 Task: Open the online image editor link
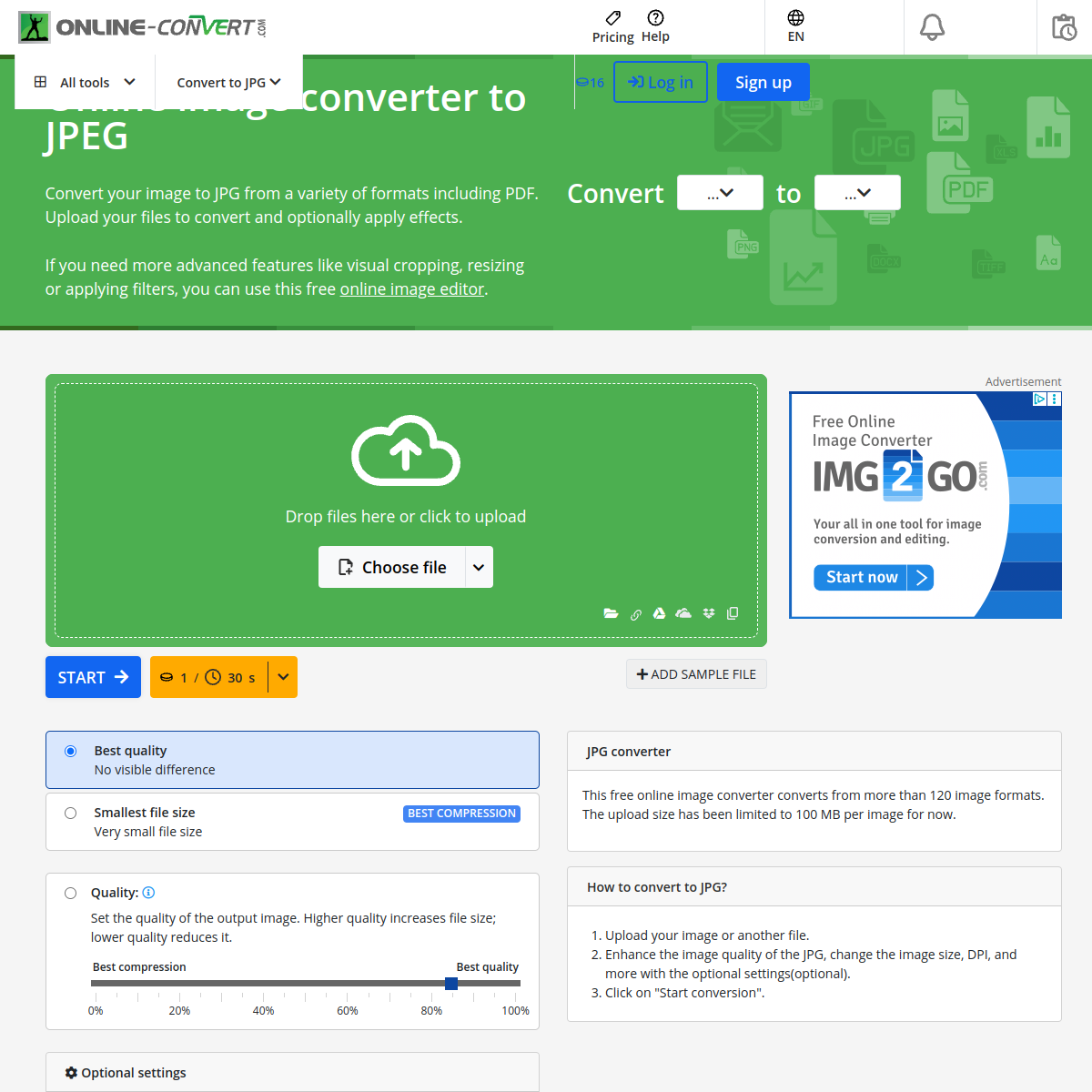click(412, 288)
